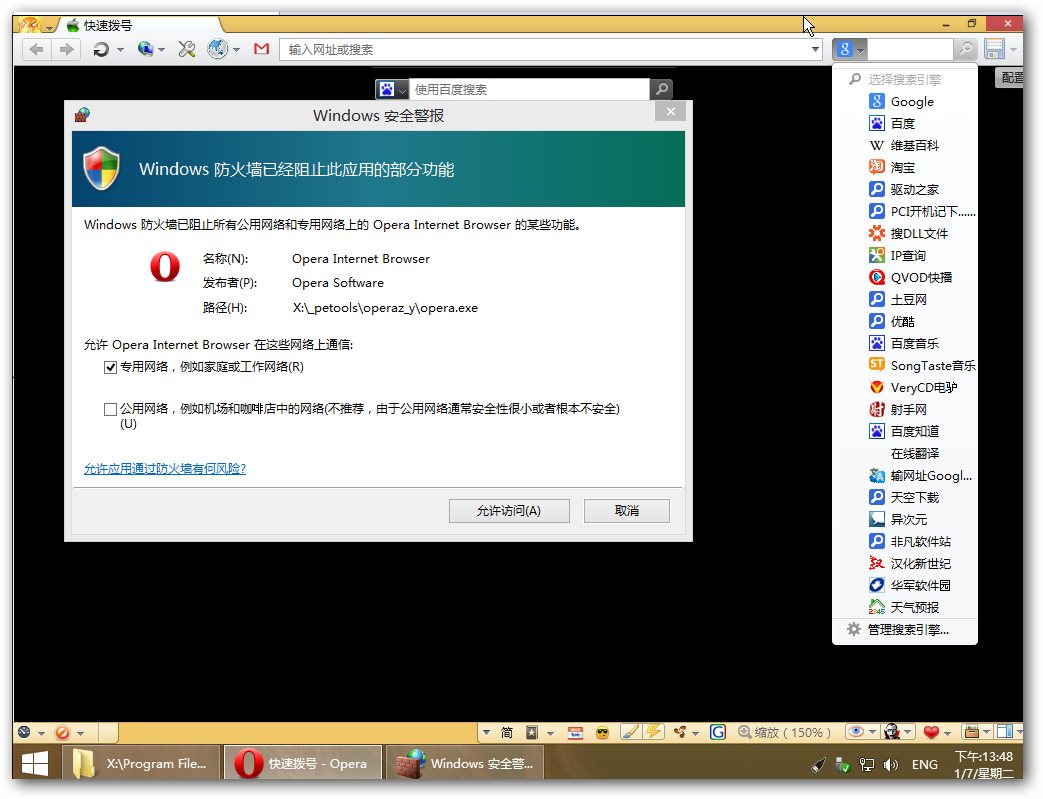Choose SongTaste音乐 search engine
The height and width of the screenshot is (799, 1043).
905,365
